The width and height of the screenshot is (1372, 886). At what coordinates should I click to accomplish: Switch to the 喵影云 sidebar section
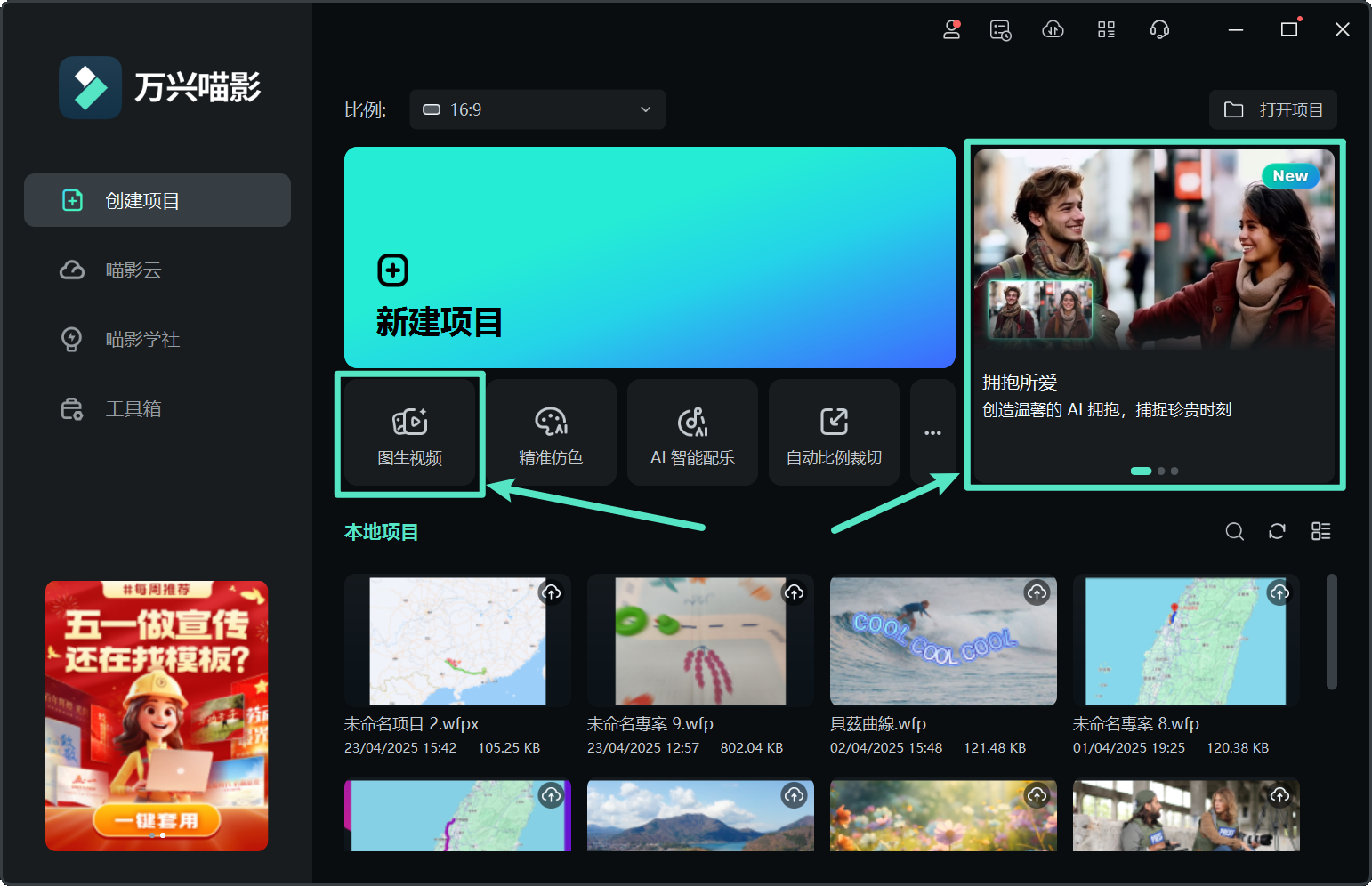133,270
